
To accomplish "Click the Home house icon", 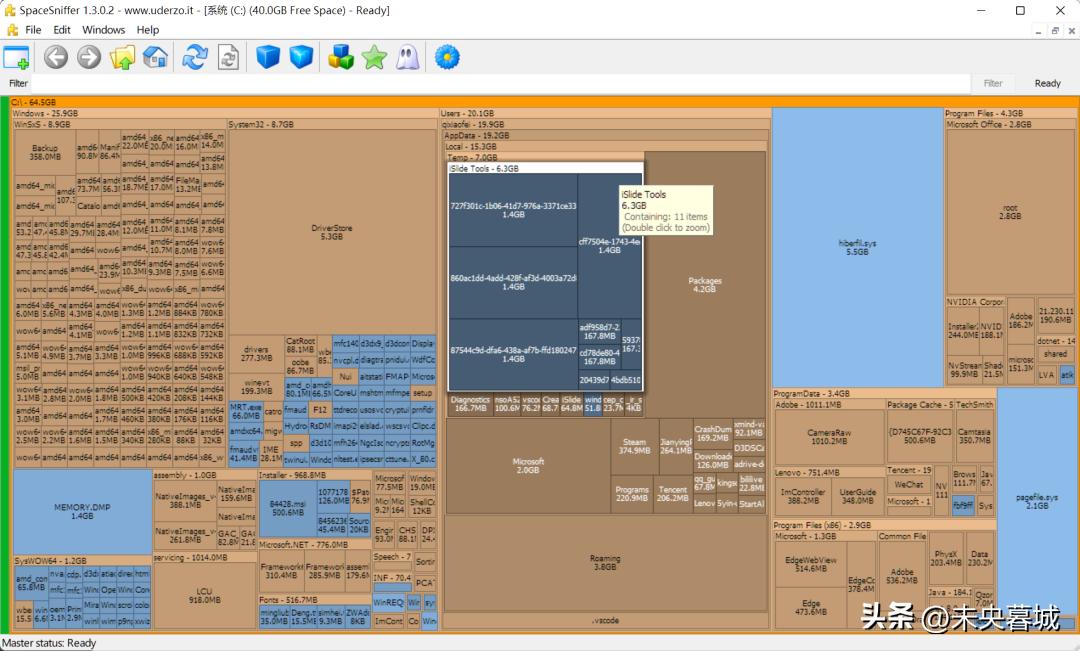I will click(x=155, y=58).
